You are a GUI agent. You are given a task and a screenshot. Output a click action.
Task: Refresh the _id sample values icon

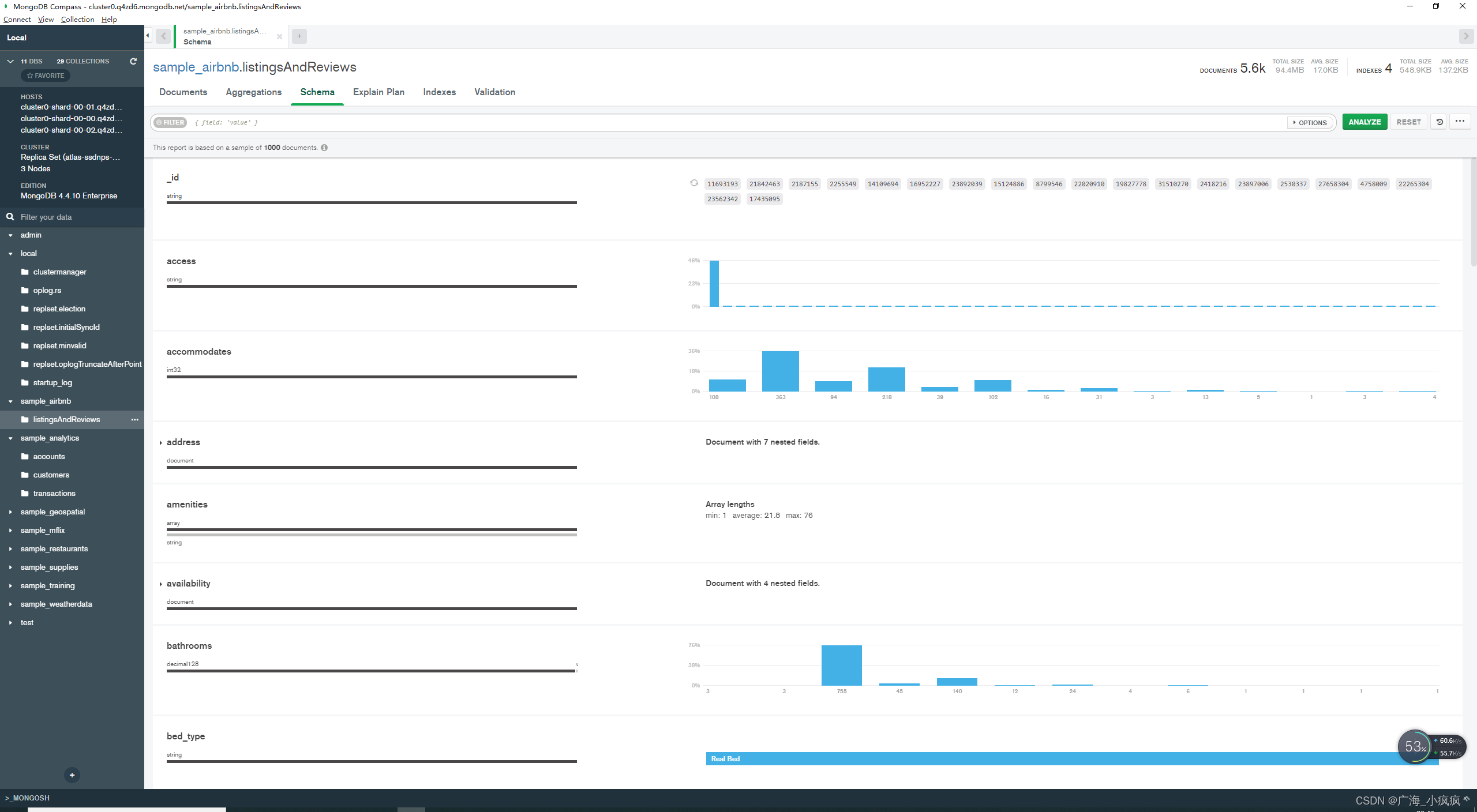click(694, 183)
